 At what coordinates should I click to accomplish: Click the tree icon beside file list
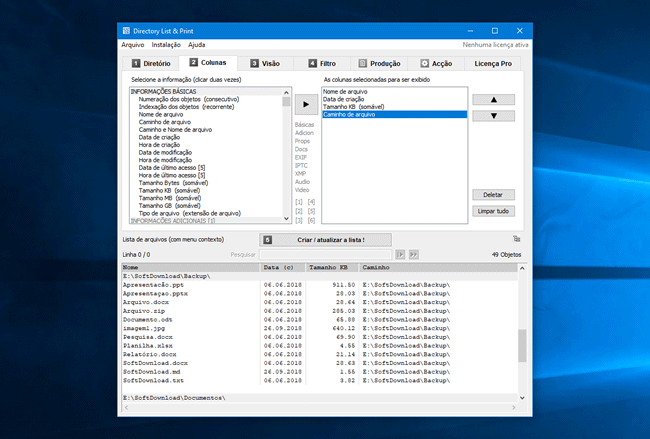517,239
